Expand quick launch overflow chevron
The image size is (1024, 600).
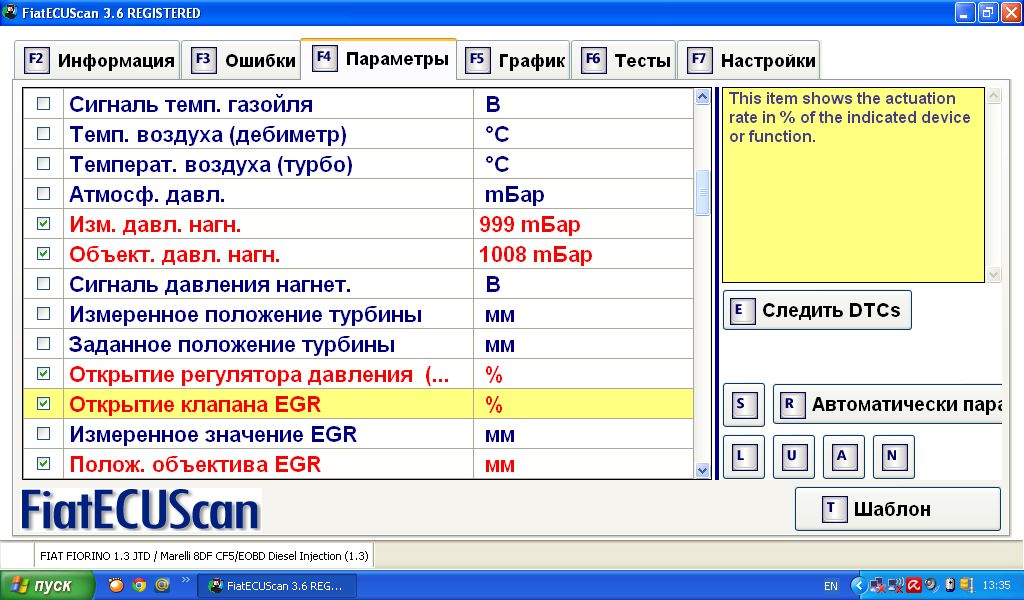coord(185,581)
